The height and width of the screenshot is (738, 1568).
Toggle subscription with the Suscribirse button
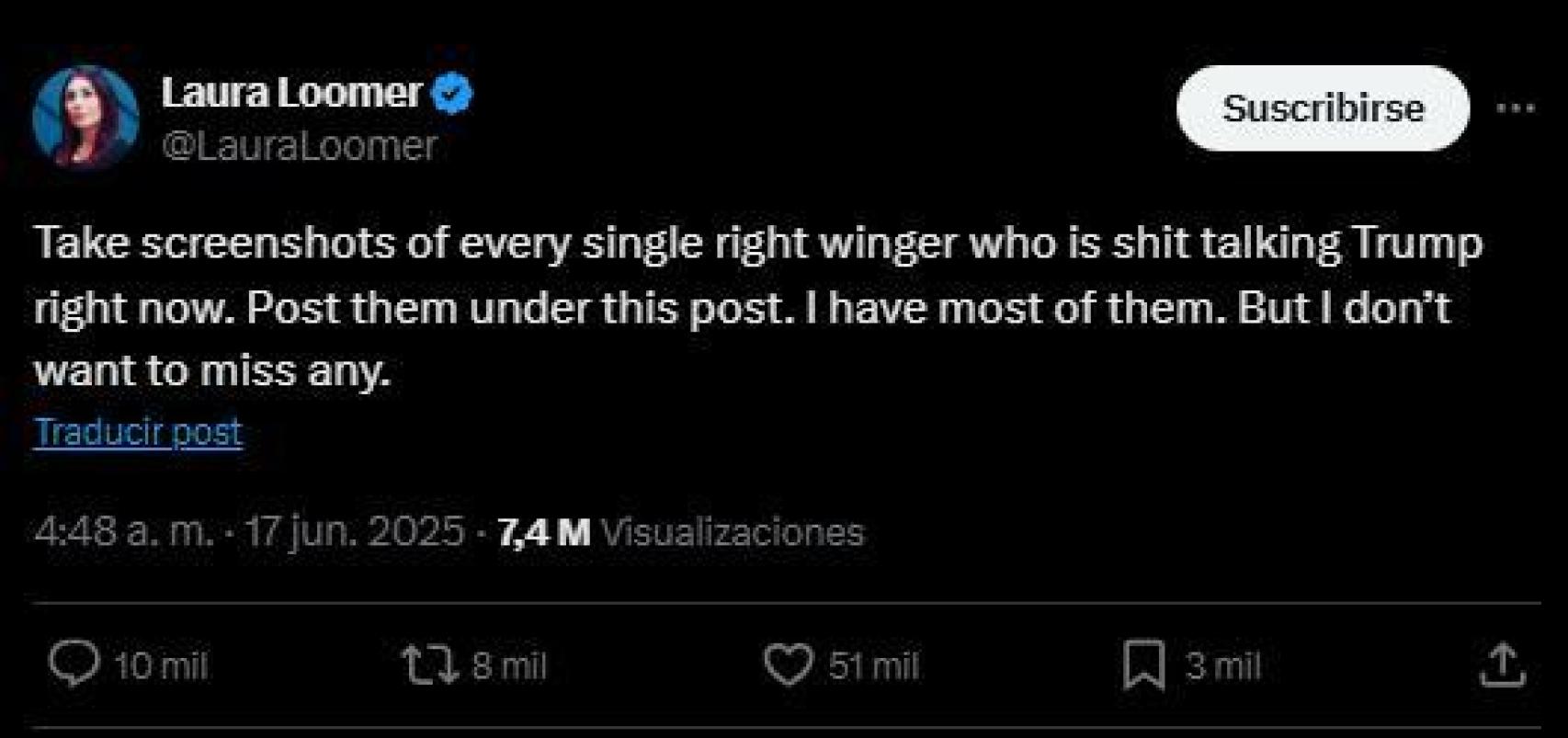(1324, 107)
